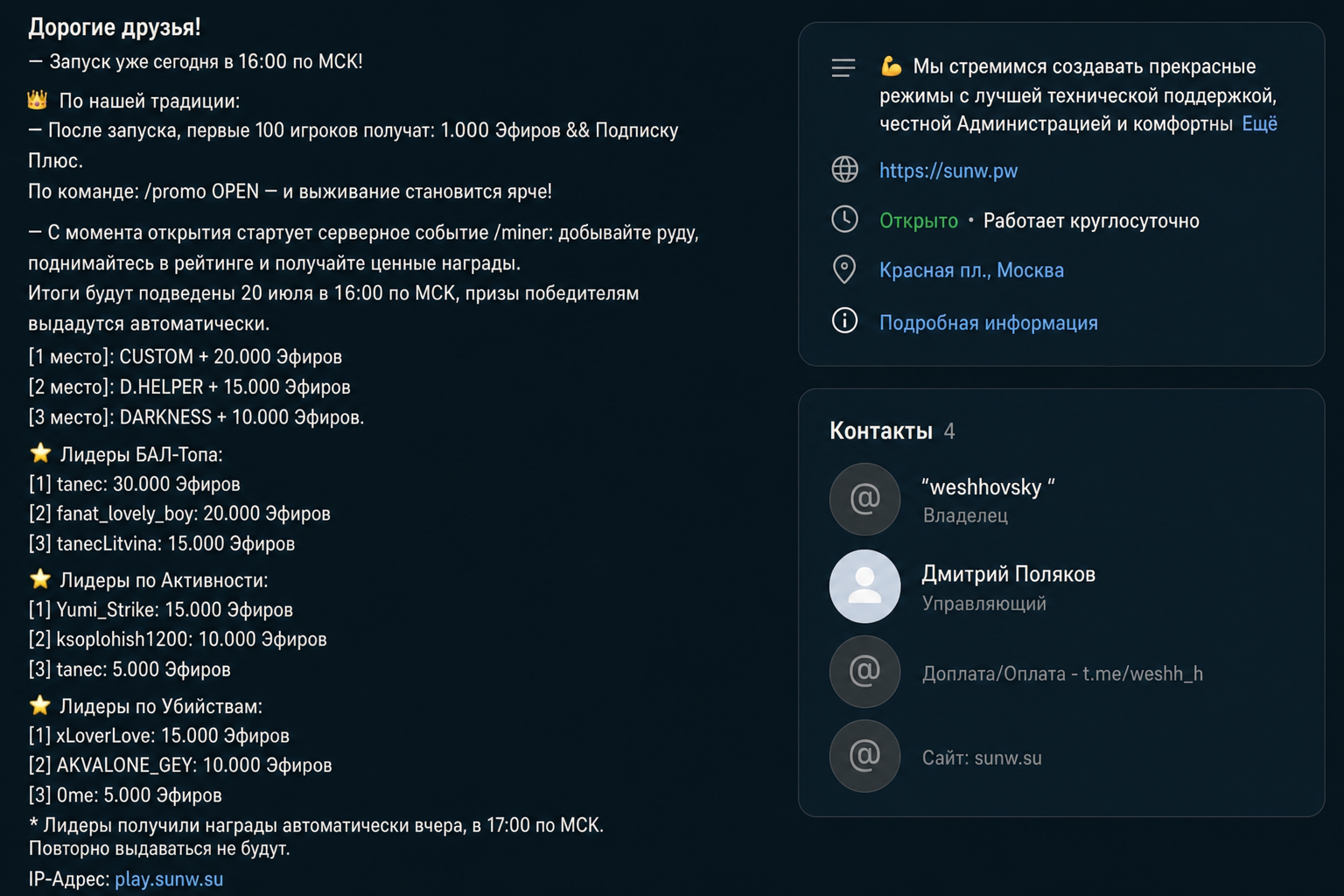Click the Открыто status label
The width and height of the screenshot is (1344, 896).
pyautogui.click(x=918, y=220)
